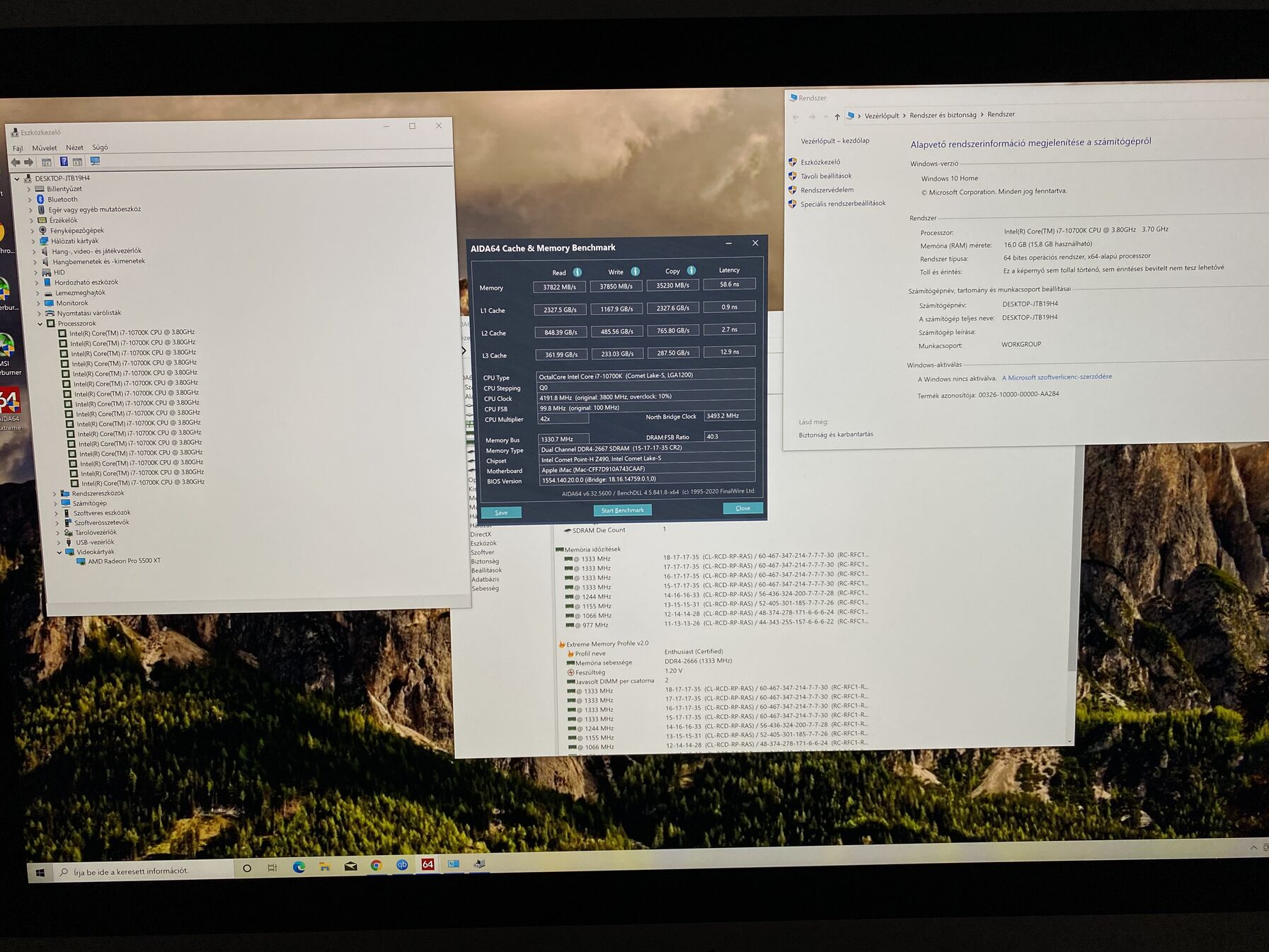Click the Microsoft szoftverlicenc-szerződése link
The image size is (1269, 952).
click(x=1057, y=377)
